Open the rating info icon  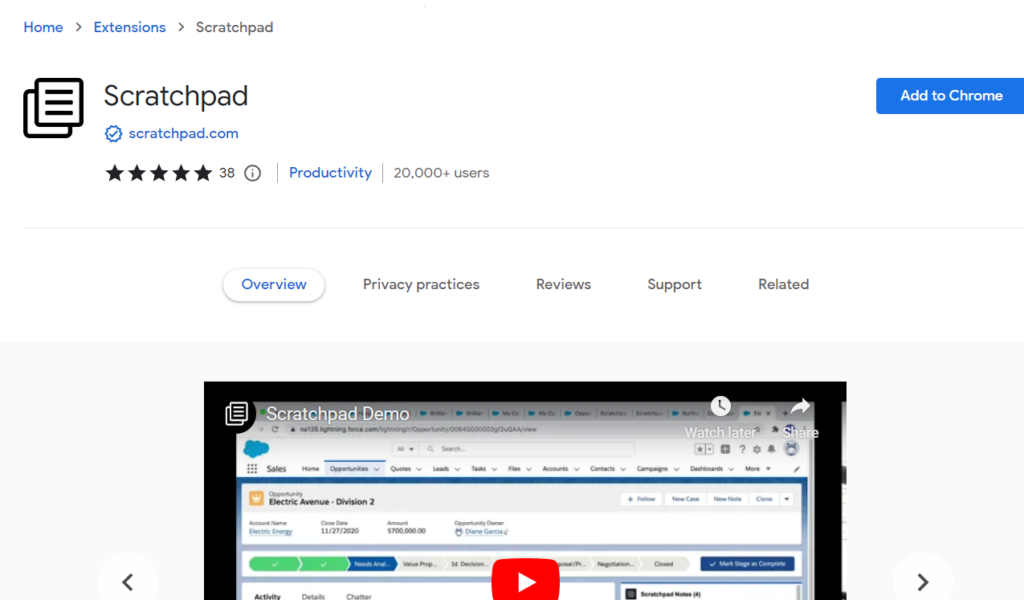(253, 173)
